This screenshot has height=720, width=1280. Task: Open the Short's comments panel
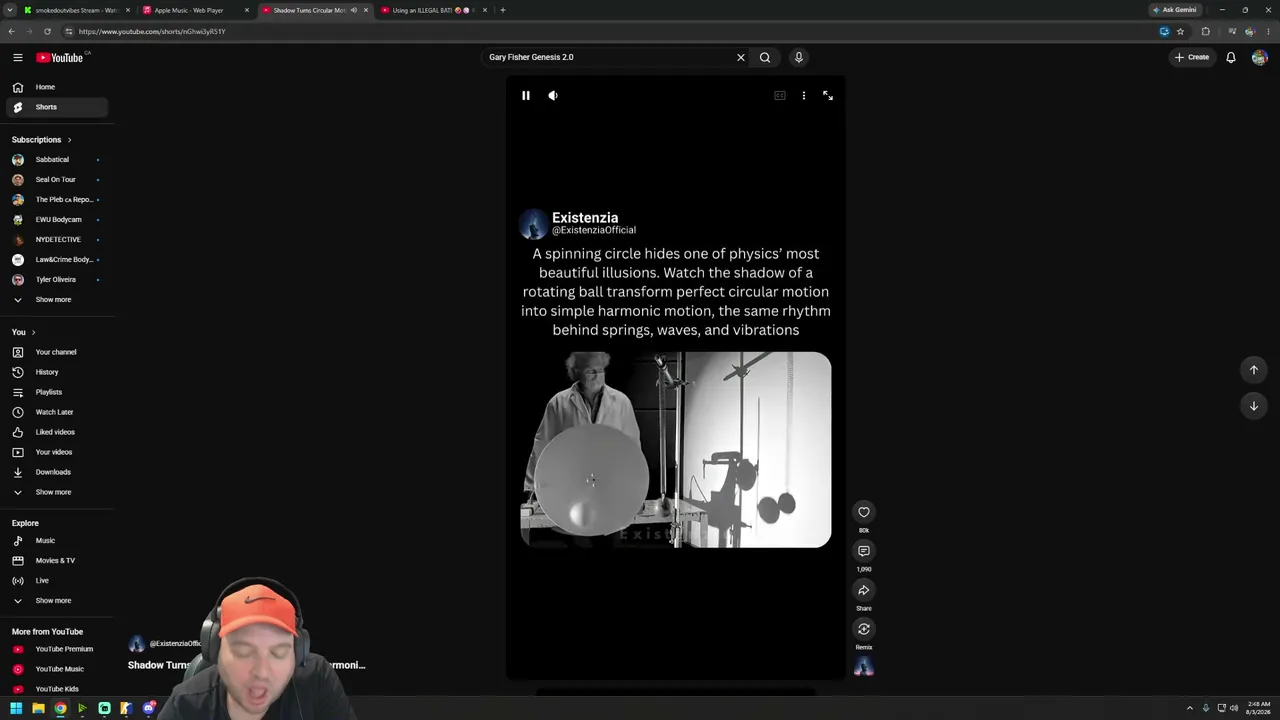[x=864, y=551]
